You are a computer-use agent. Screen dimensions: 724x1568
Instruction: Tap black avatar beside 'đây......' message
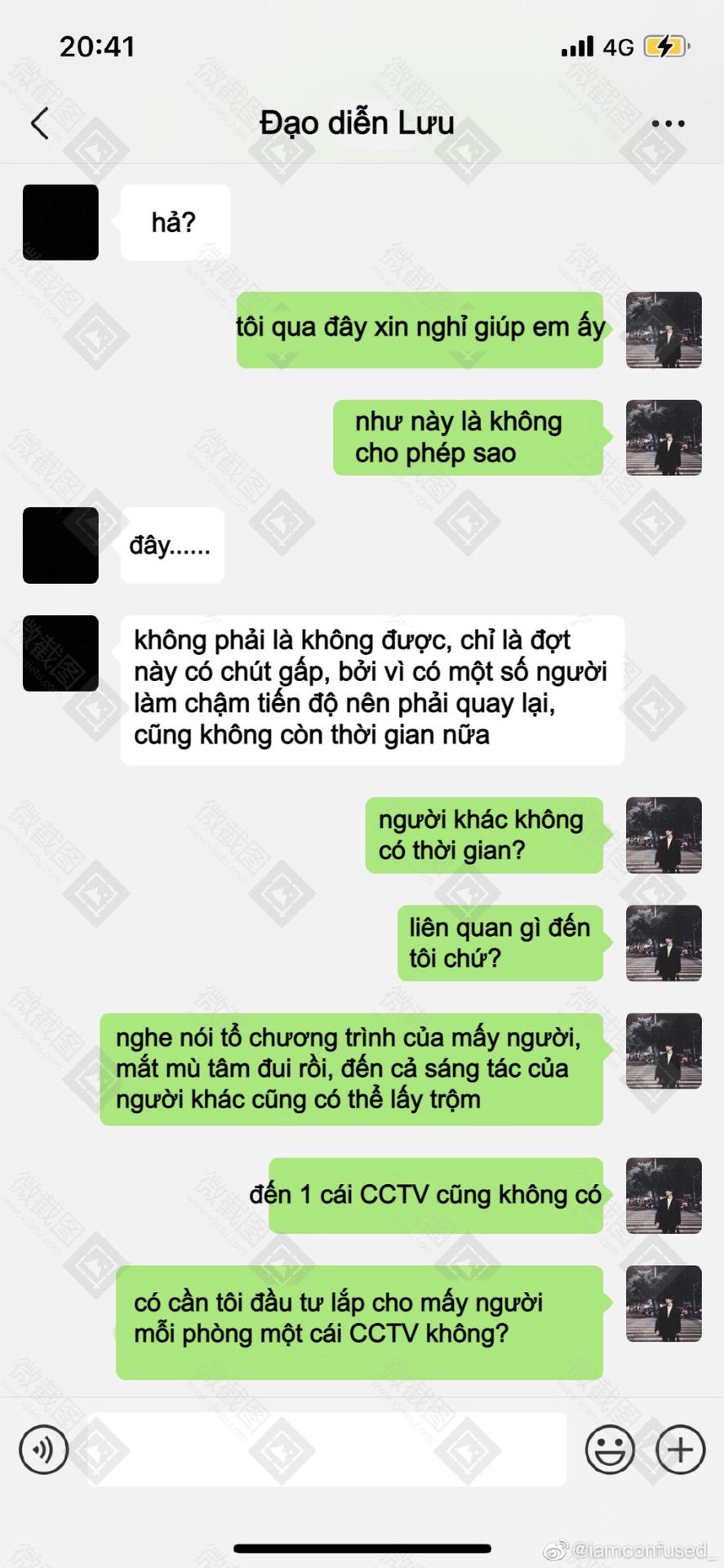(60, 545)
